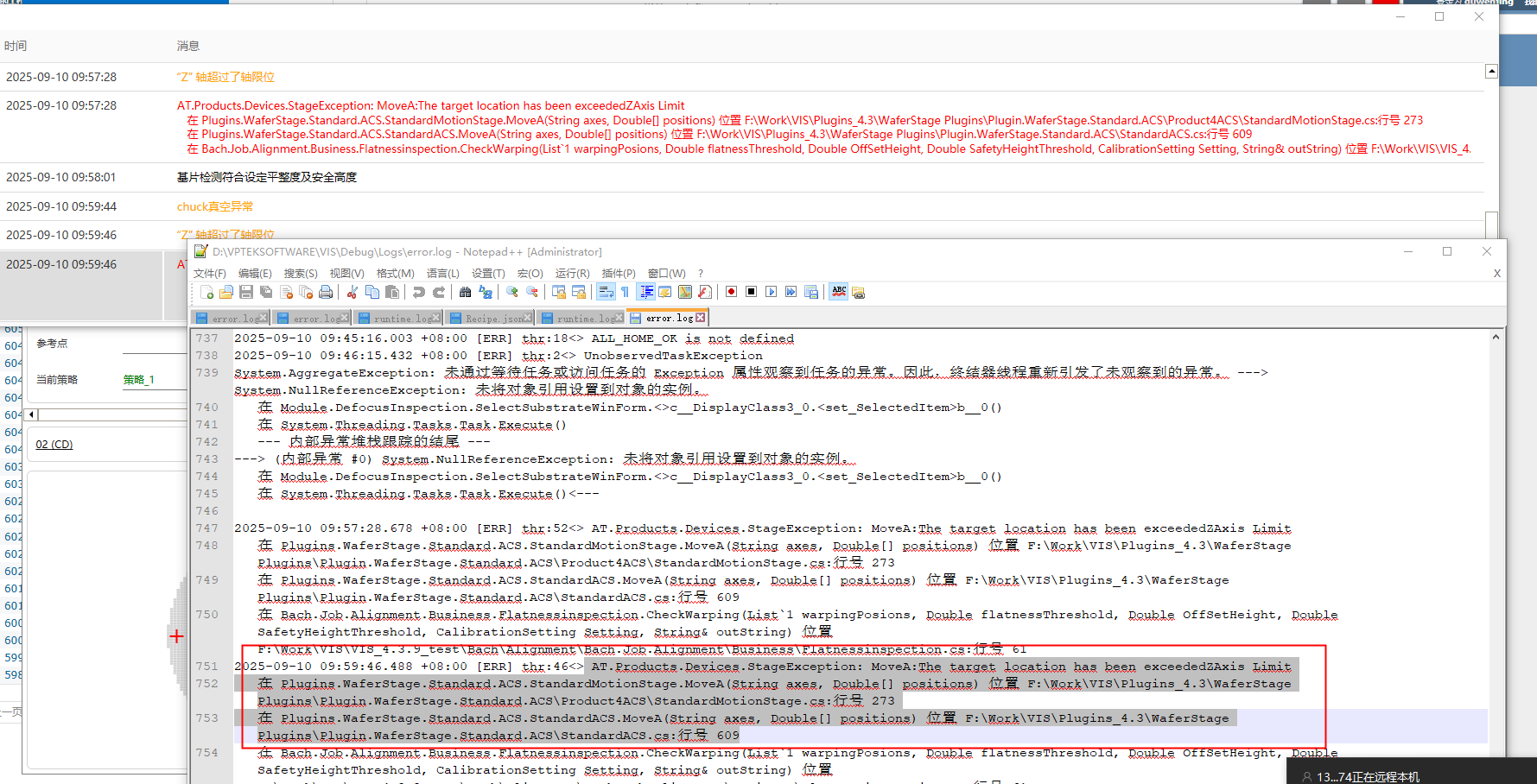Close the active error.log tab
The width and height of the screenshot is (1537, 784).
coord(700,318)
